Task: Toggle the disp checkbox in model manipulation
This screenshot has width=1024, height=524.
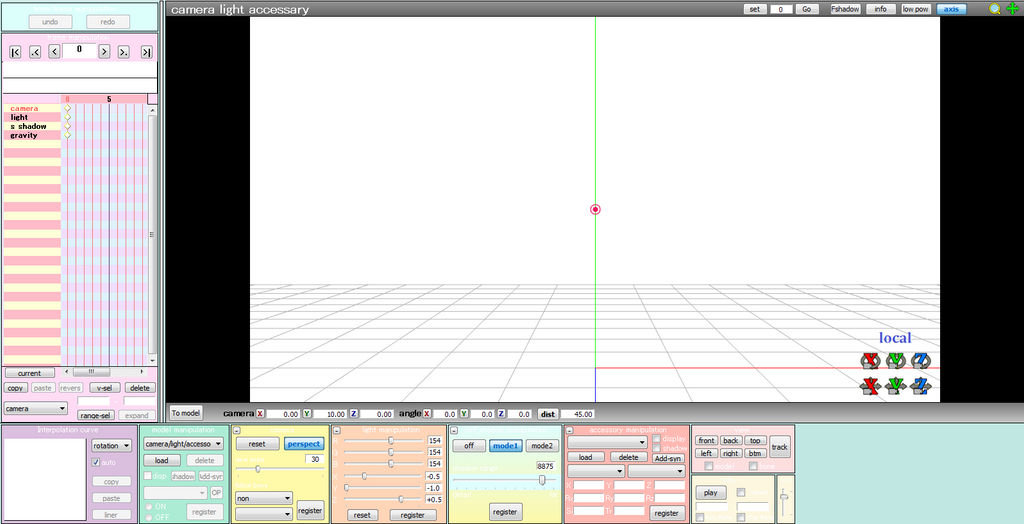Action: 148,476
